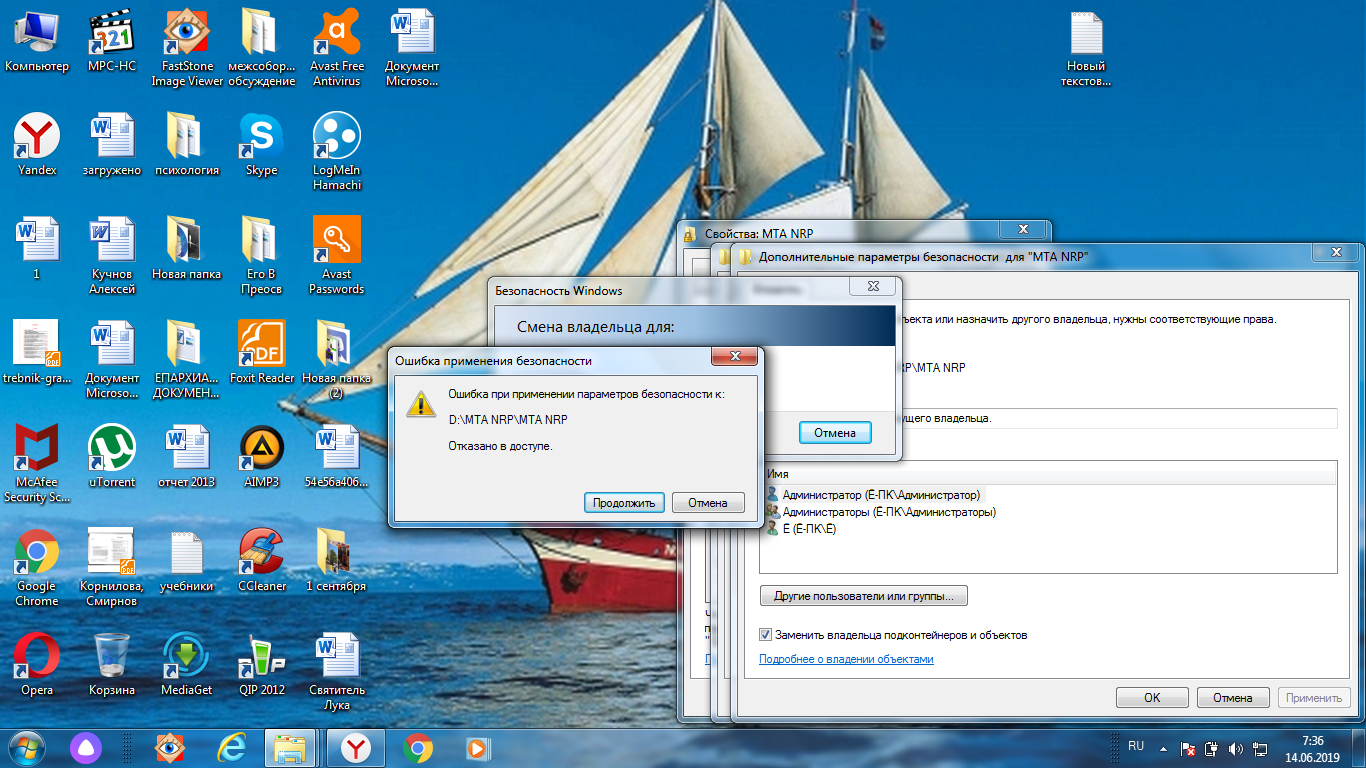Open the Его В Преосв folder

262,256
